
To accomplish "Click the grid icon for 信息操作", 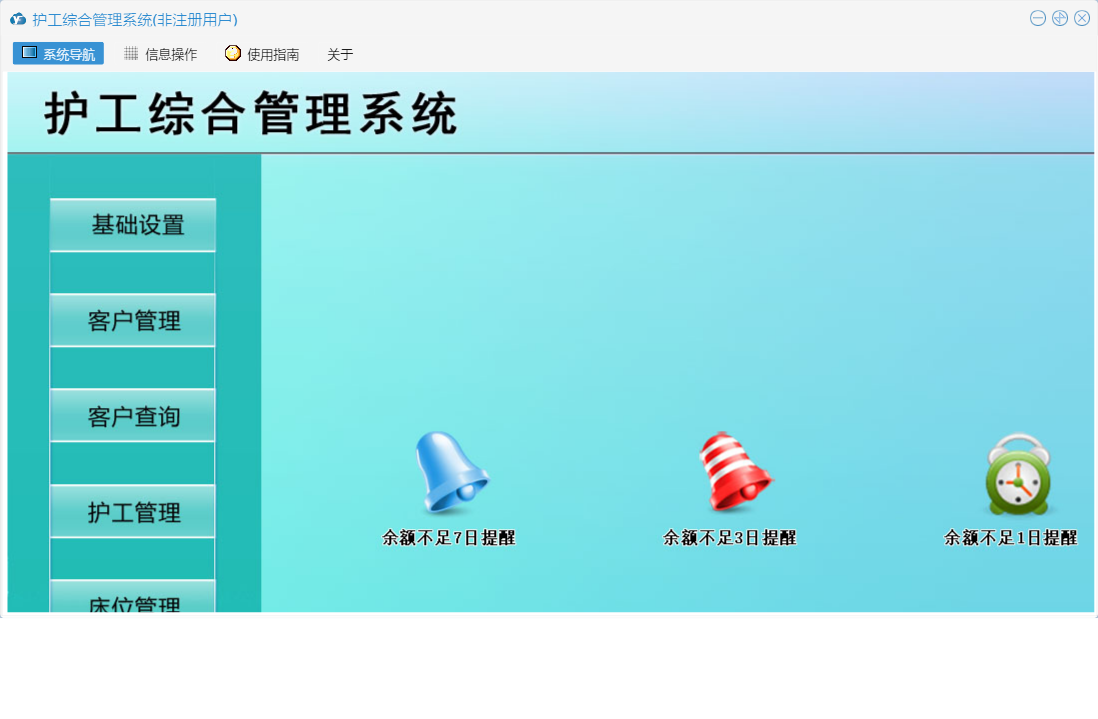I will (131, 54).
